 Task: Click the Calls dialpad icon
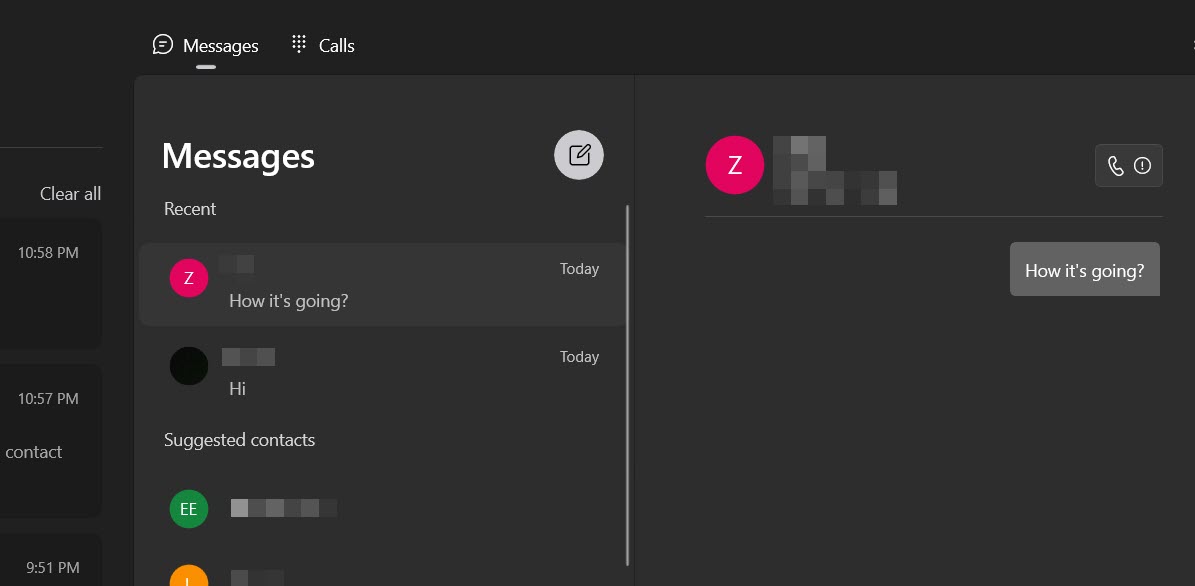298,45
